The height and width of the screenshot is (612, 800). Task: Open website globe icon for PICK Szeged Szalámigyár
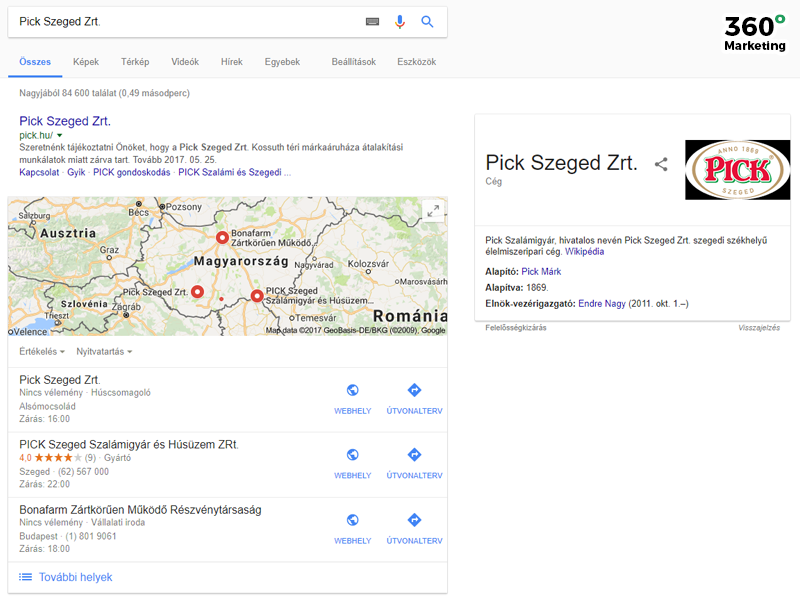pyautogui.click(x=353, y=454)
